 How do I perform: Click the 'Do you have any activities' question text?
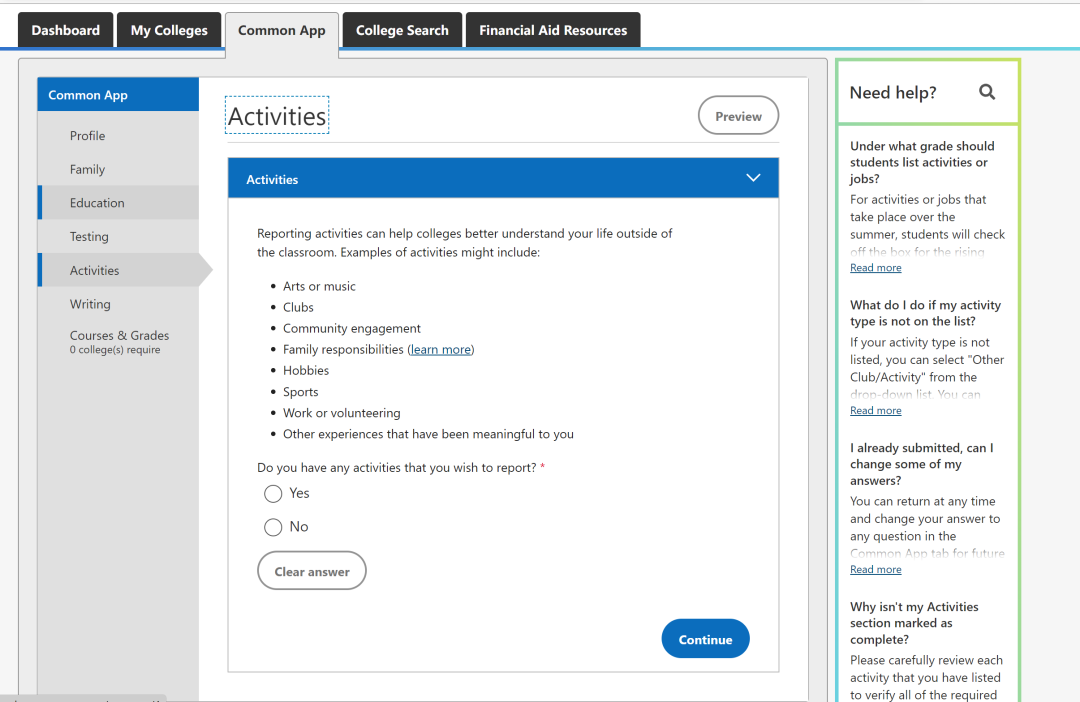tap(396, 468)
